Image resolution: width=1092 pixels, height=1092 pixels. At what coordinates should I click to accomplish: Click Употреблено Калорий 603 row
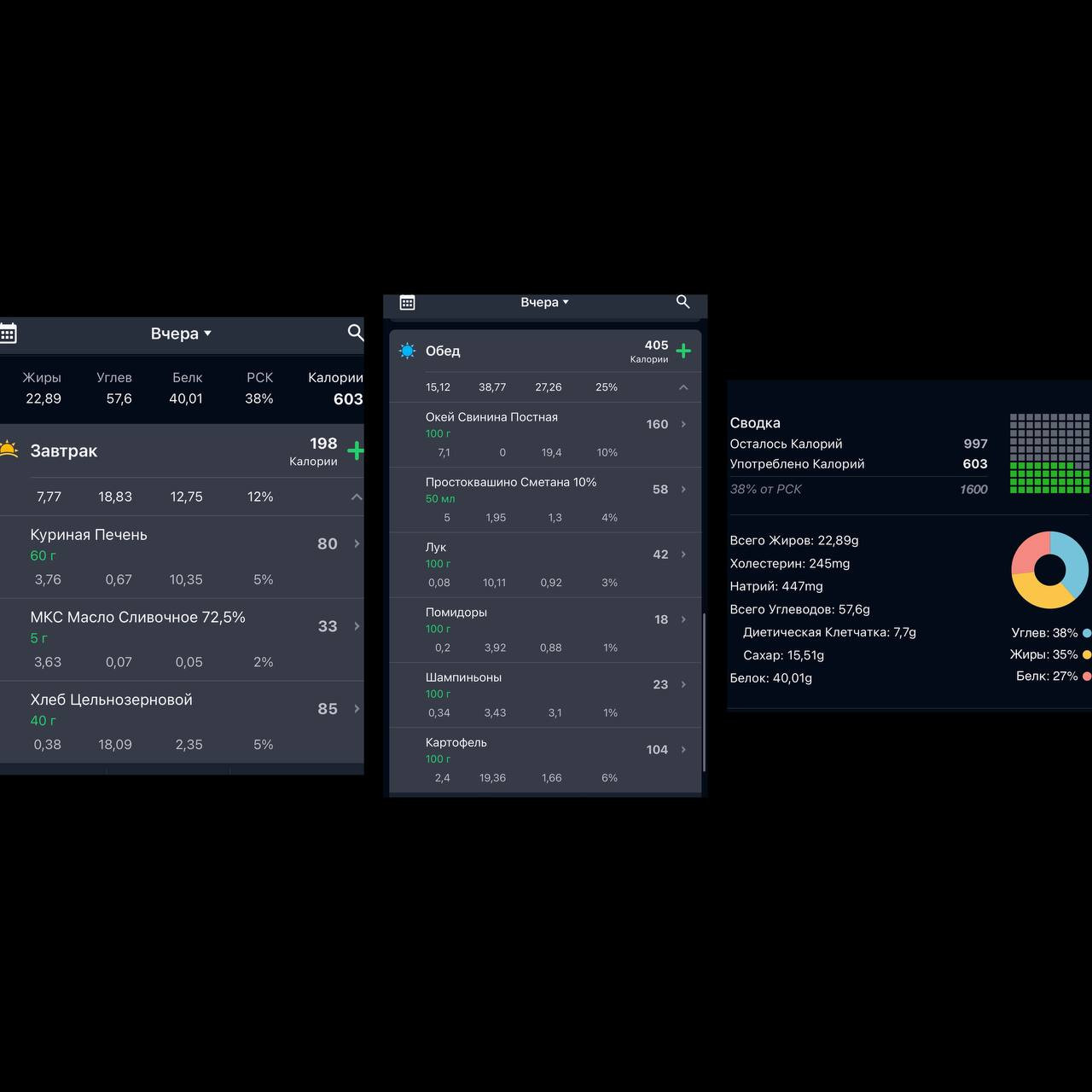point(858,464)
